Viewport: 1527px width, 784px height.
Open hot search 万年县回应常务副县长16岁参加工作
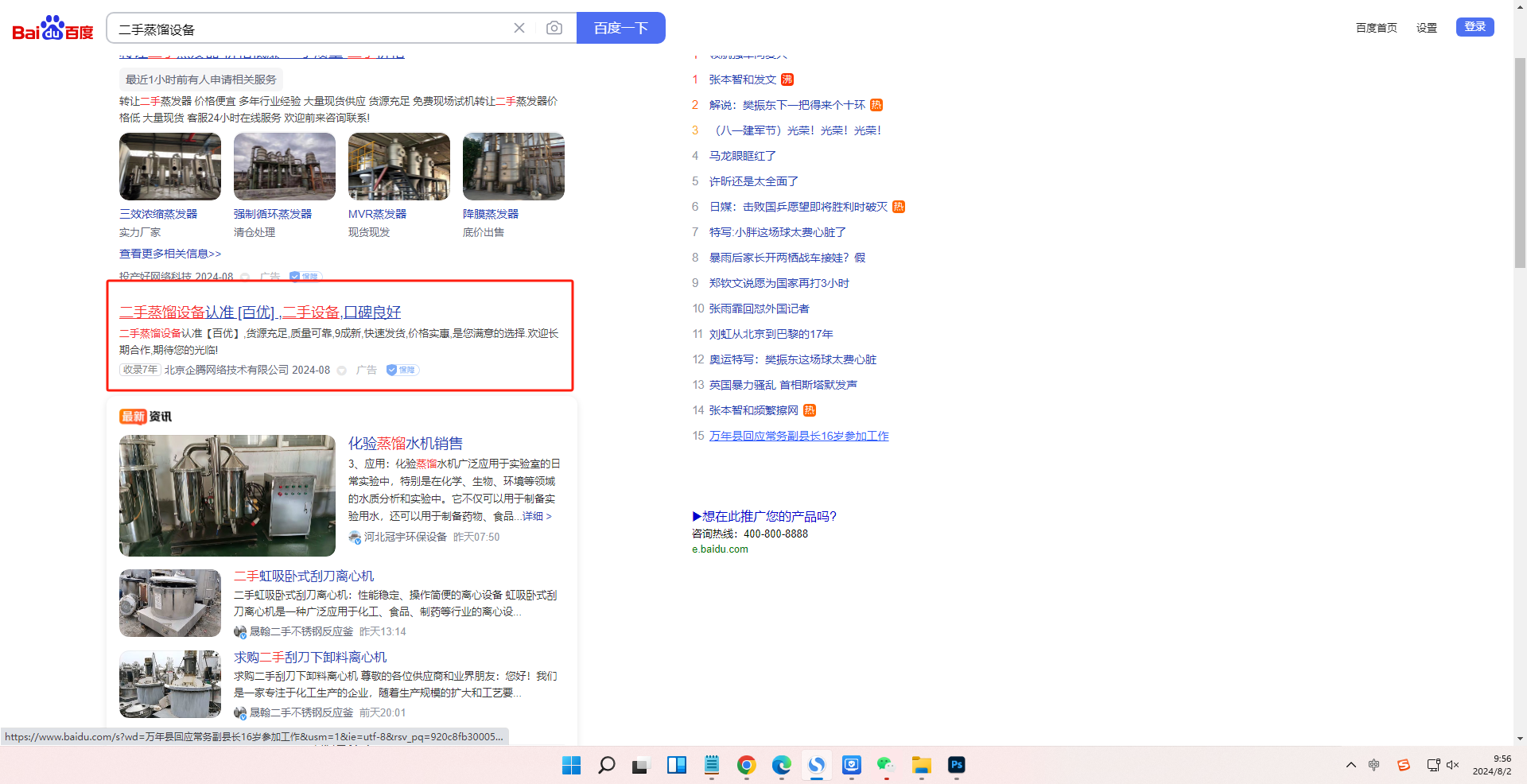(798, 436)
